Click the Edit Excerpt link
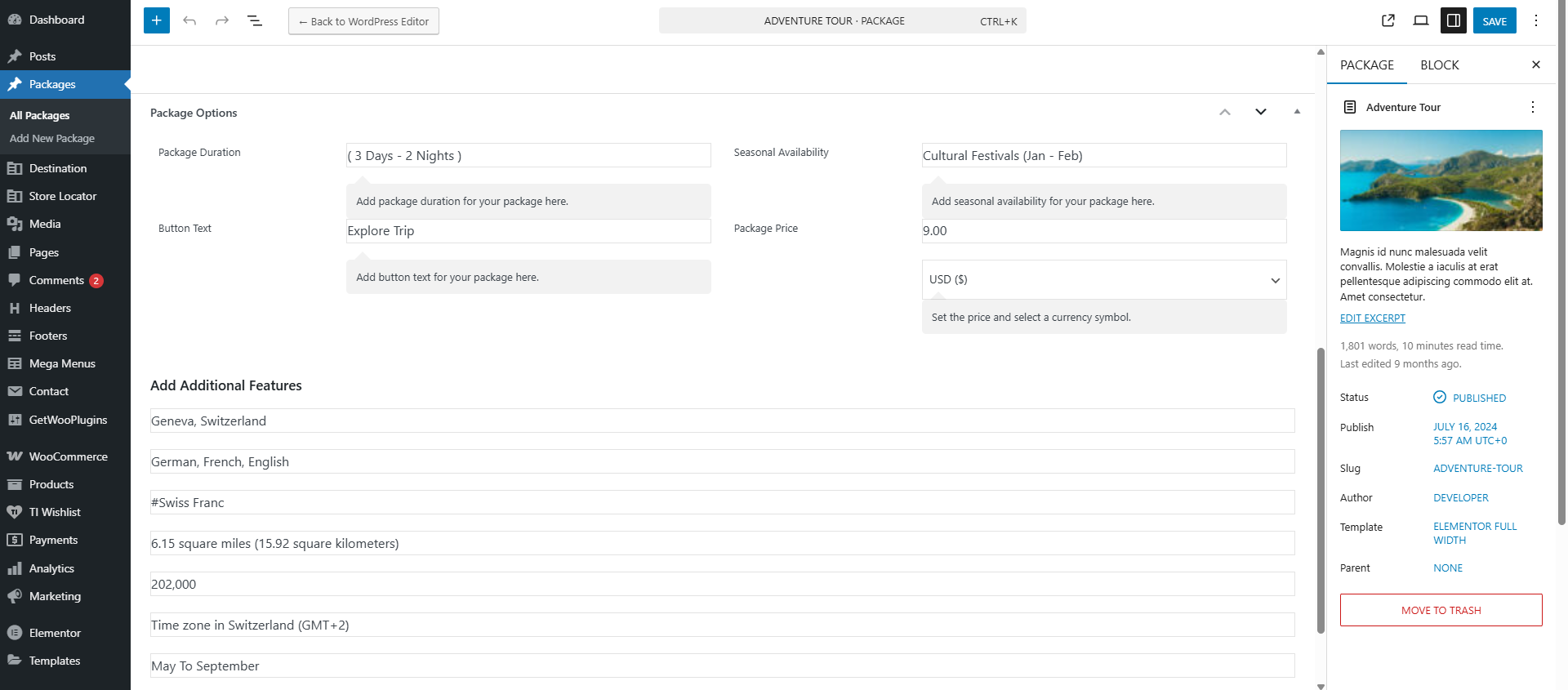 click(x=1373, y=318)
